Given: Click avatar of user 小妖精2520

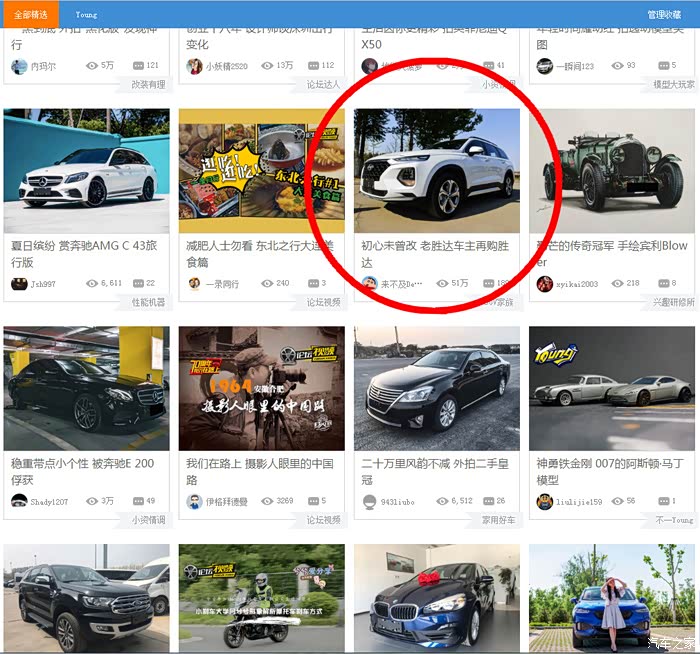Looking at the screenshot, I should pos(194,66).
